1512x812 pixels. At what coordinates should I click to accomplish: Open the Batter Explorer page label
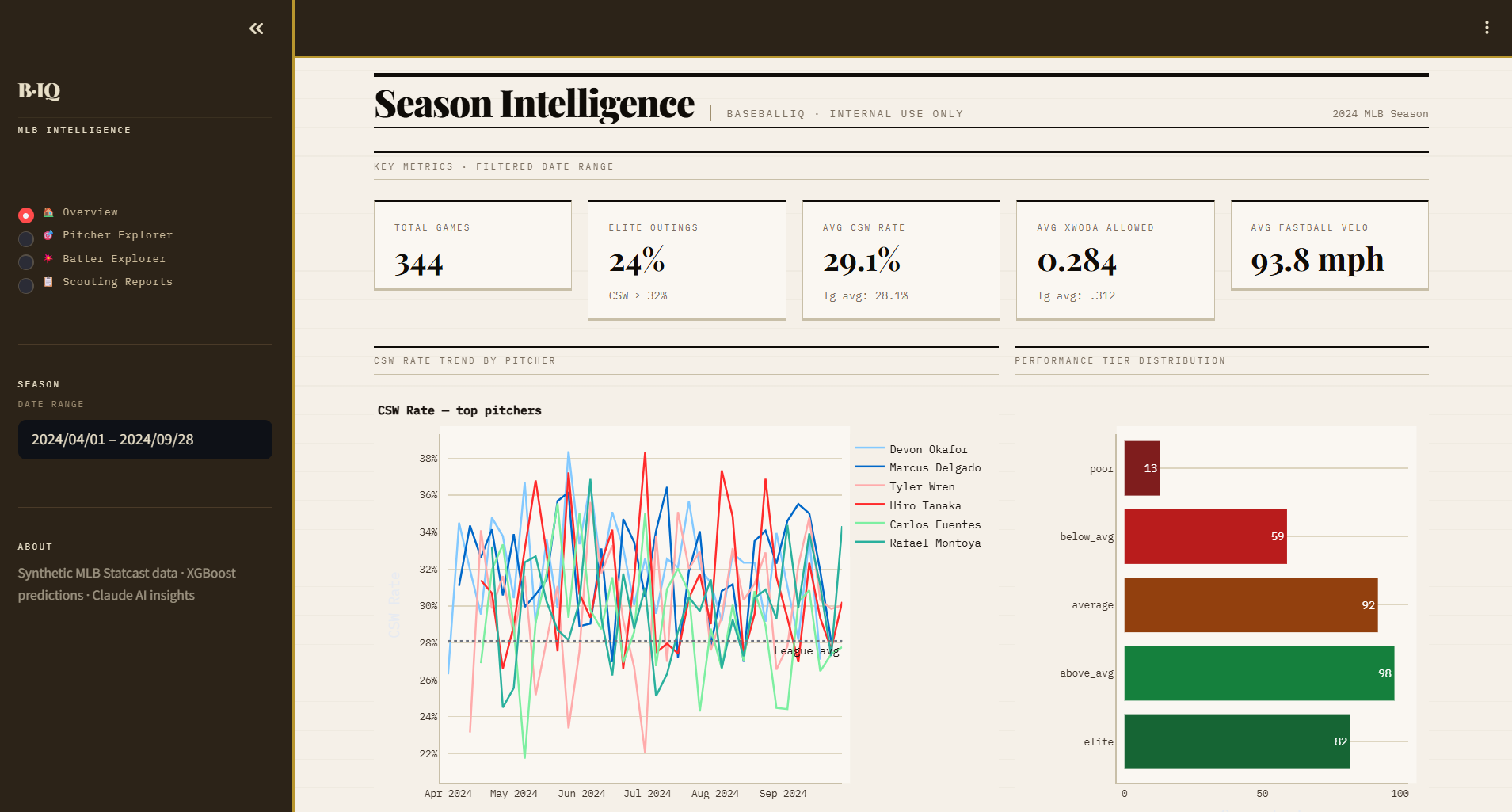pos(114,259)
